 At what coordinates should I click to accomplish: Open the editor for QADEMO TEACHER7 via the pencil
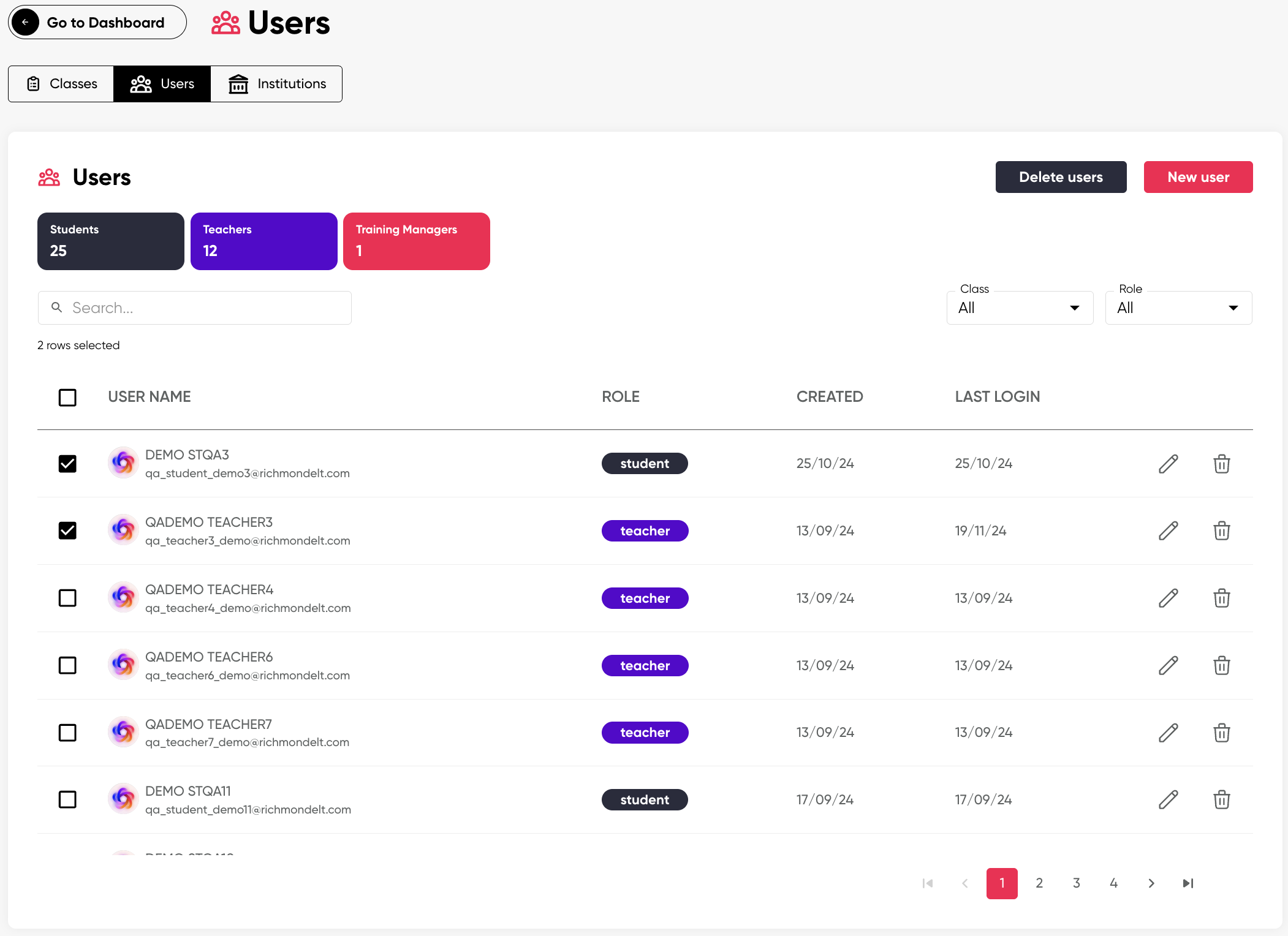coord(1168,733)
